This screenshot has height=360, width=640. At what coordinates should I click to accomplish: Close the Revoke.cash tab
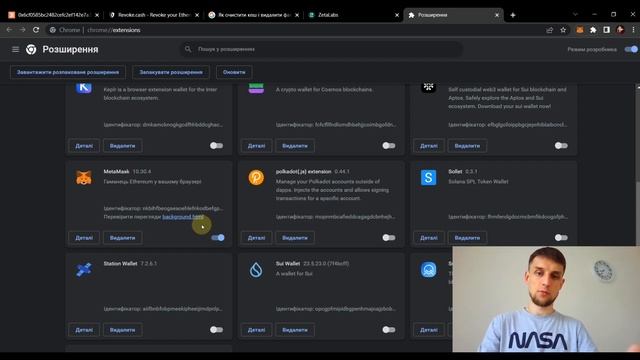click(197, 15)
